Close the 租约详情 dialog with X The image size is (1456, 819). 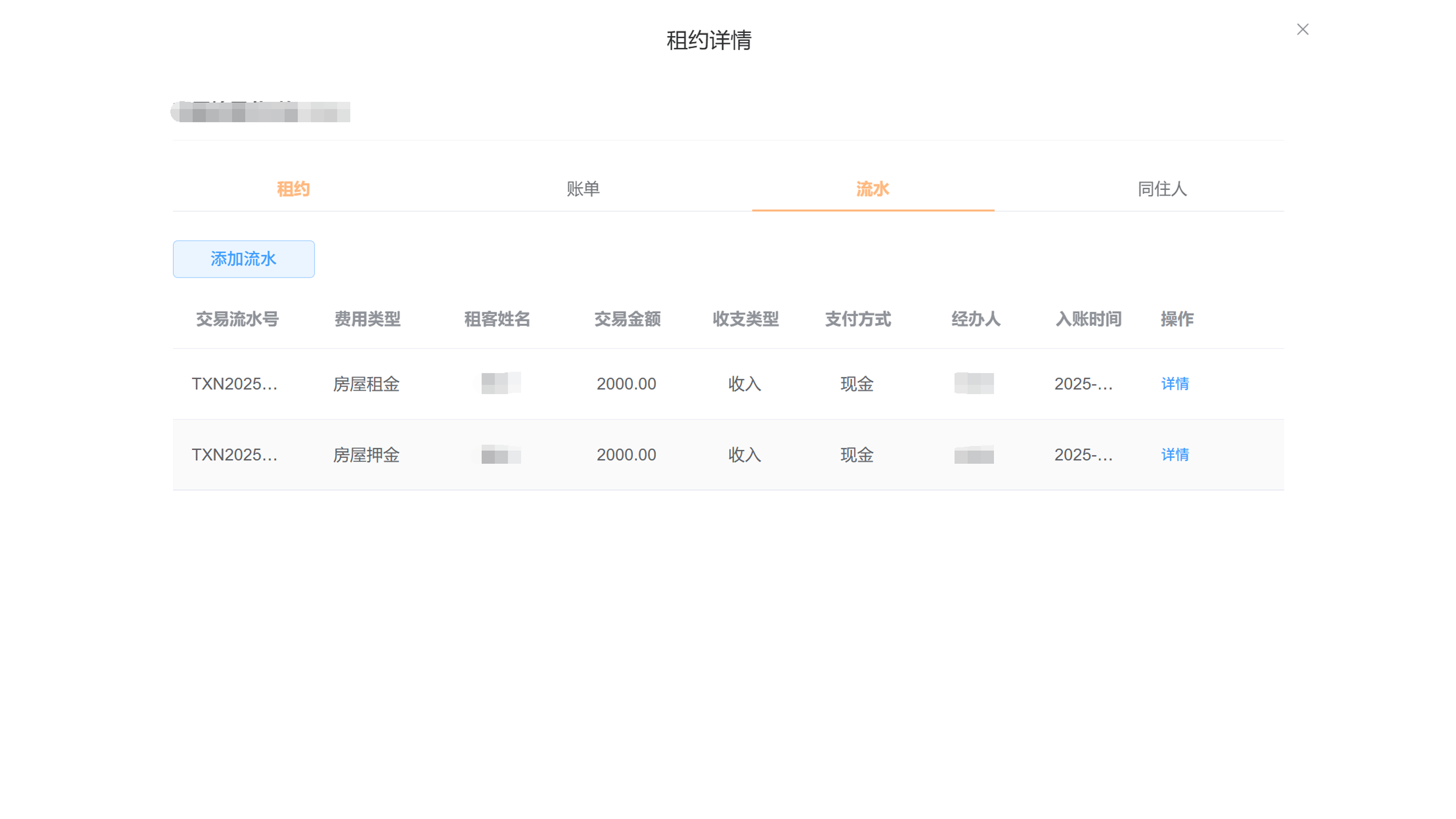click(x=1302, y=29)
